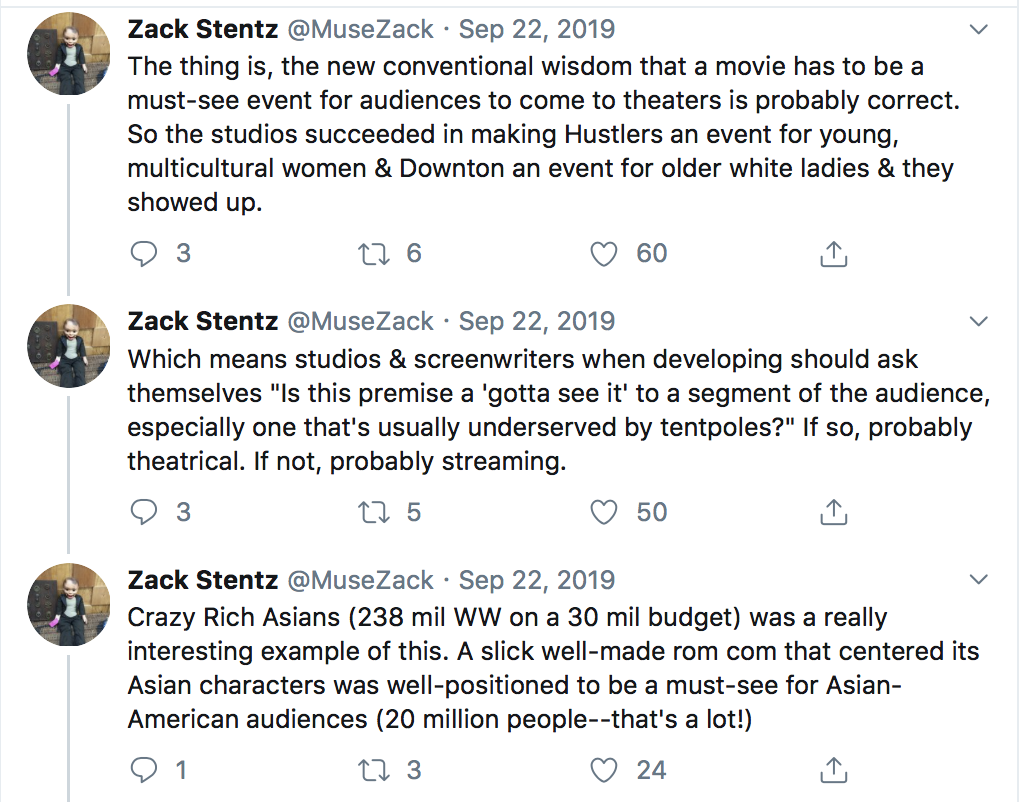Screen dimensions: 1022x802
Task: Like the tweet with 60 likes
Action: (604, 254)
